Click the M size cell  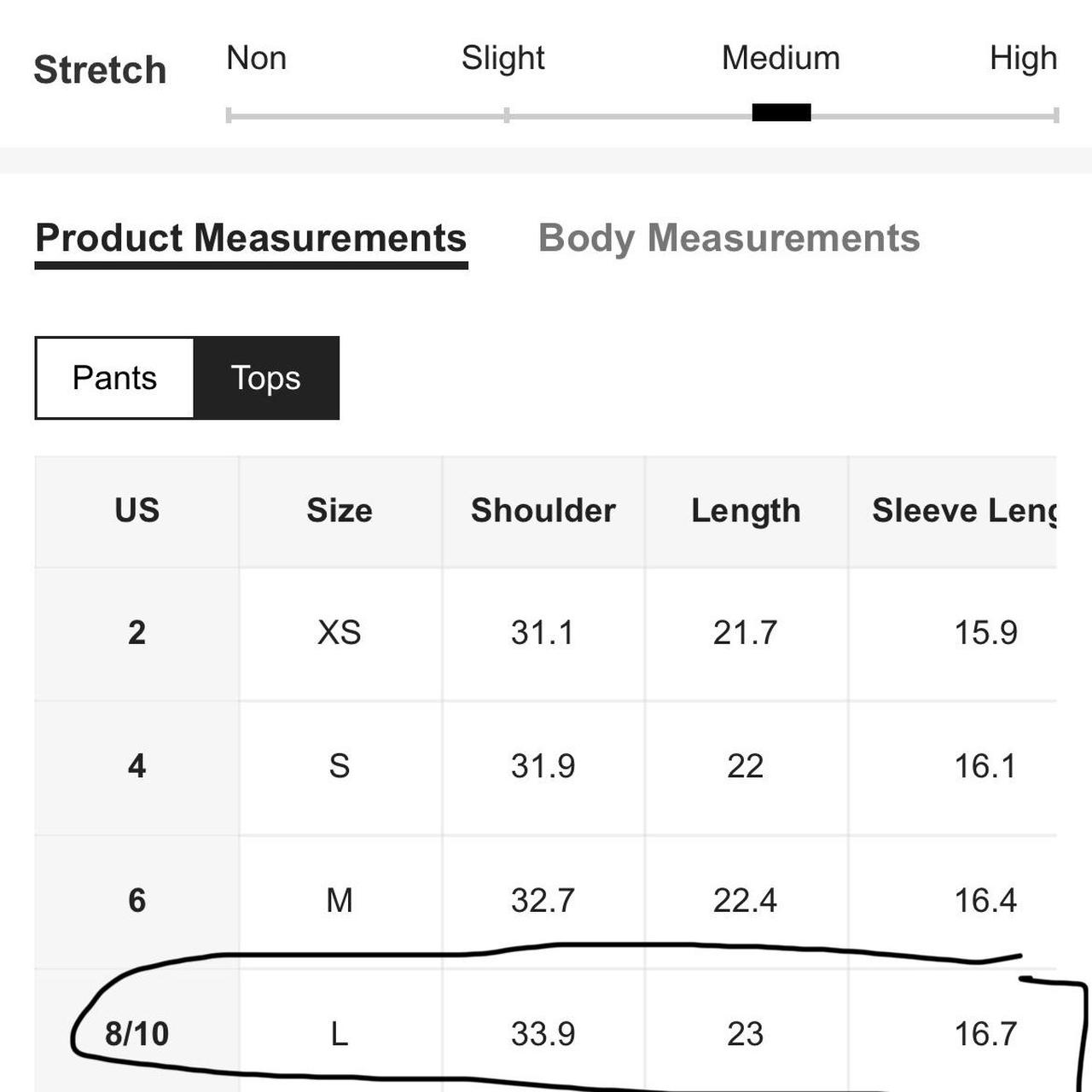pos(340,900)
